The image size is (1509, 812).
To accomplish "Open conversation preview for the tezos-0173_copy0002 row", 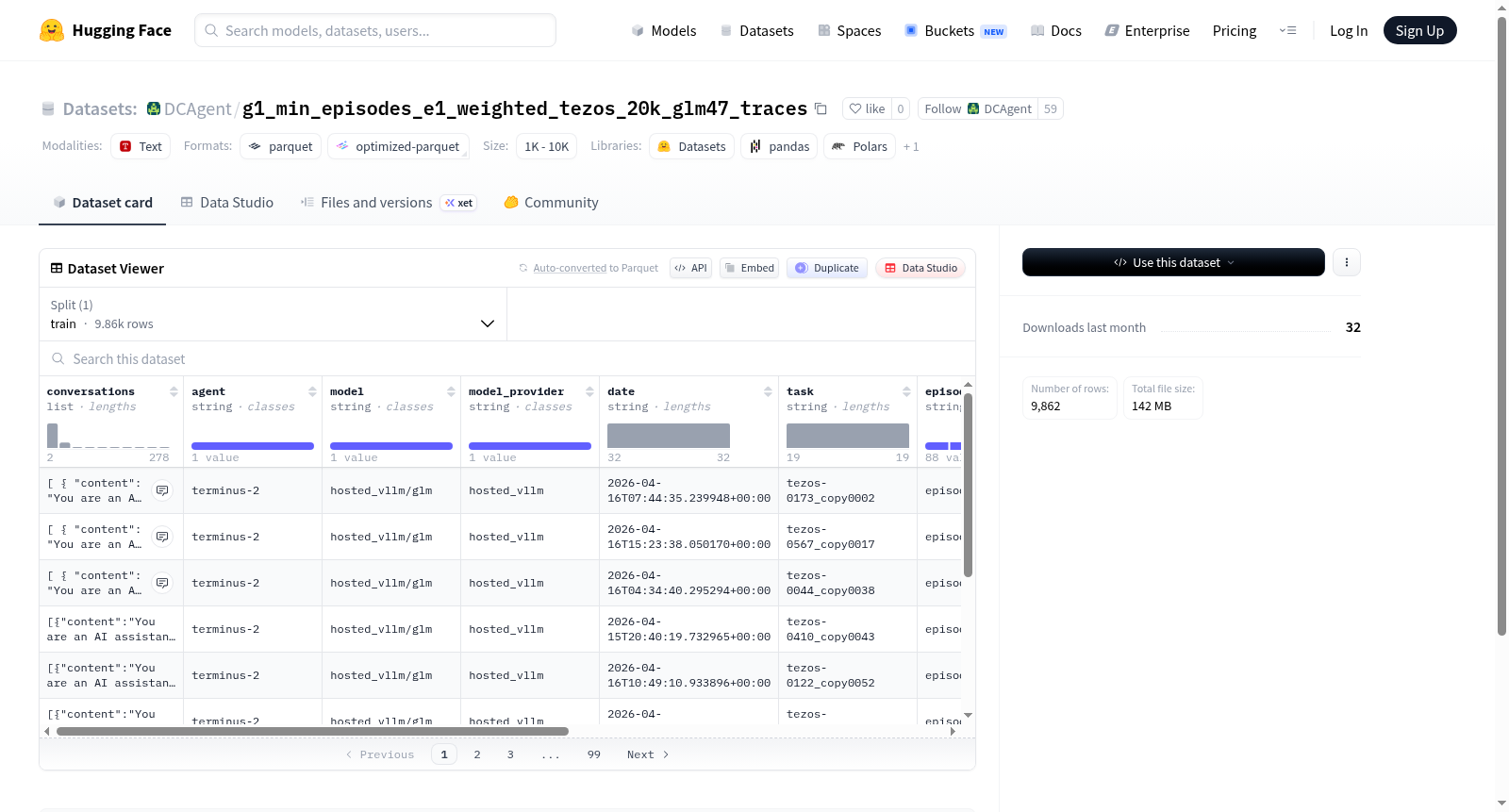I will click(162, 490).
